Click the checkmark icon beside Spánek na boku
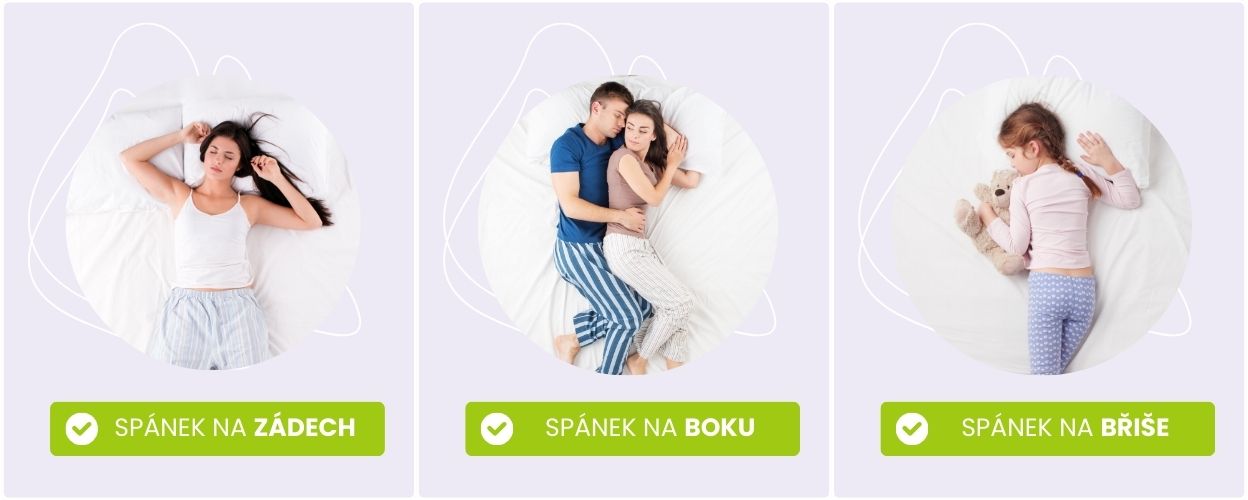The image size is (1248, 500). click(497, 429)
